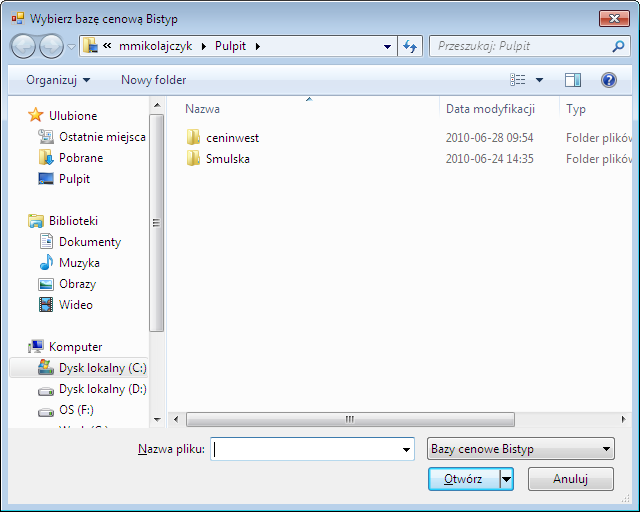Select the Smulska folder
640x512 pixels.
pos(228,159)
